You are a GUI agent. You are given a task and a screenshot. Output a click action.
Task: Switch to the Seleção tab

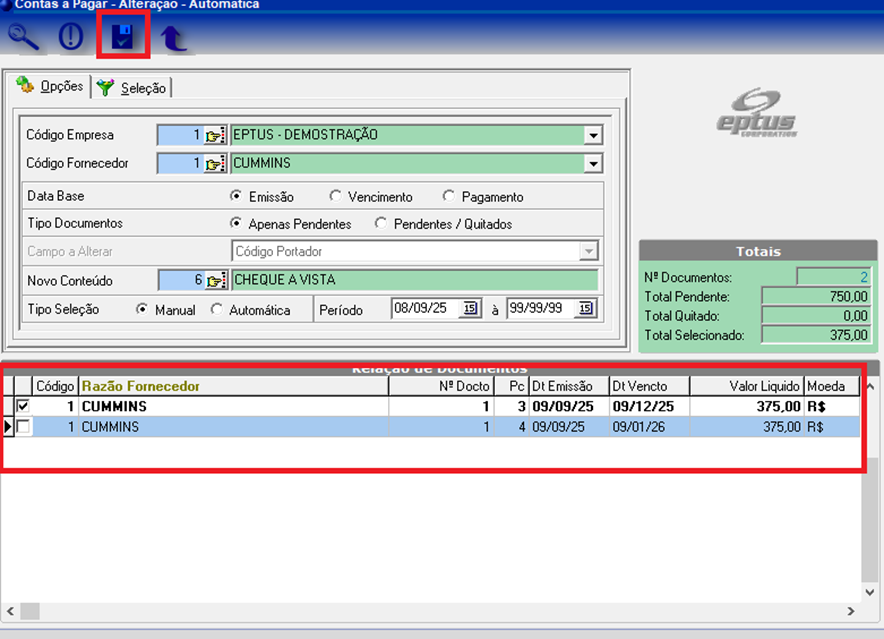click(x=133, y=88)
